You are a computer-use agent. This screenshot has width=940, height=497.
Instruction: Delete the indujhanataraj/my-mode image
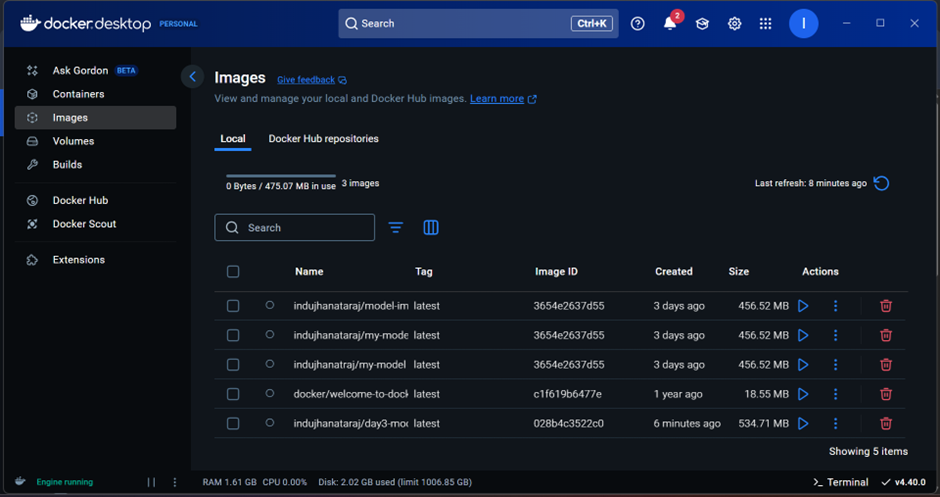point(885,335)
